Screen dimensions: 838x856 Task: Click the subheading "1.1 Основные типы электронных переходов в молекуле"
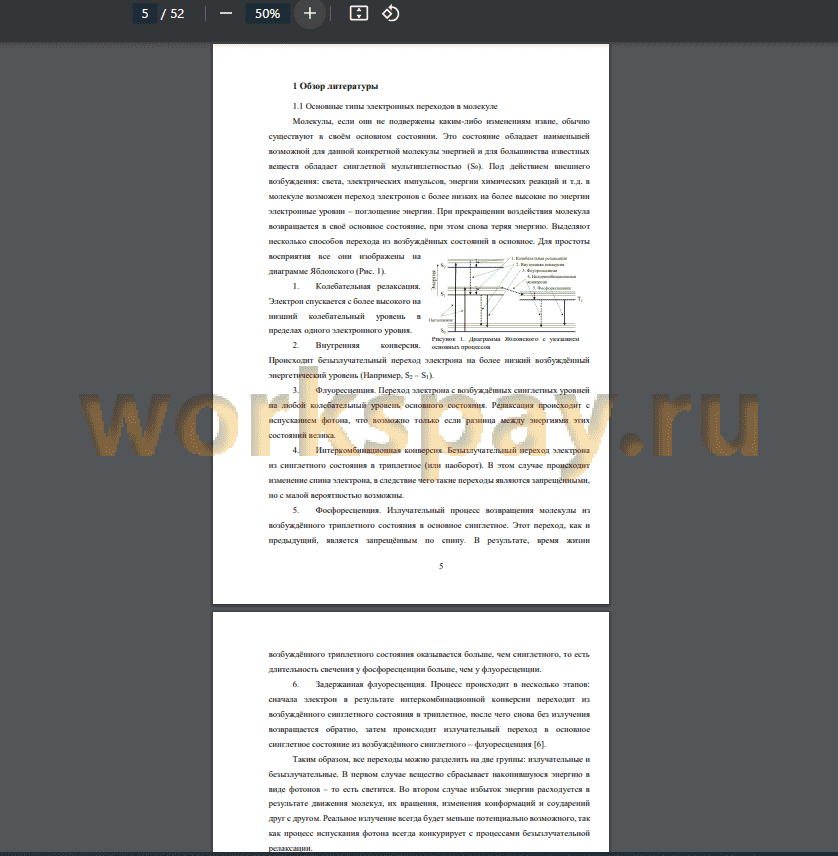[x=395, y=106]
